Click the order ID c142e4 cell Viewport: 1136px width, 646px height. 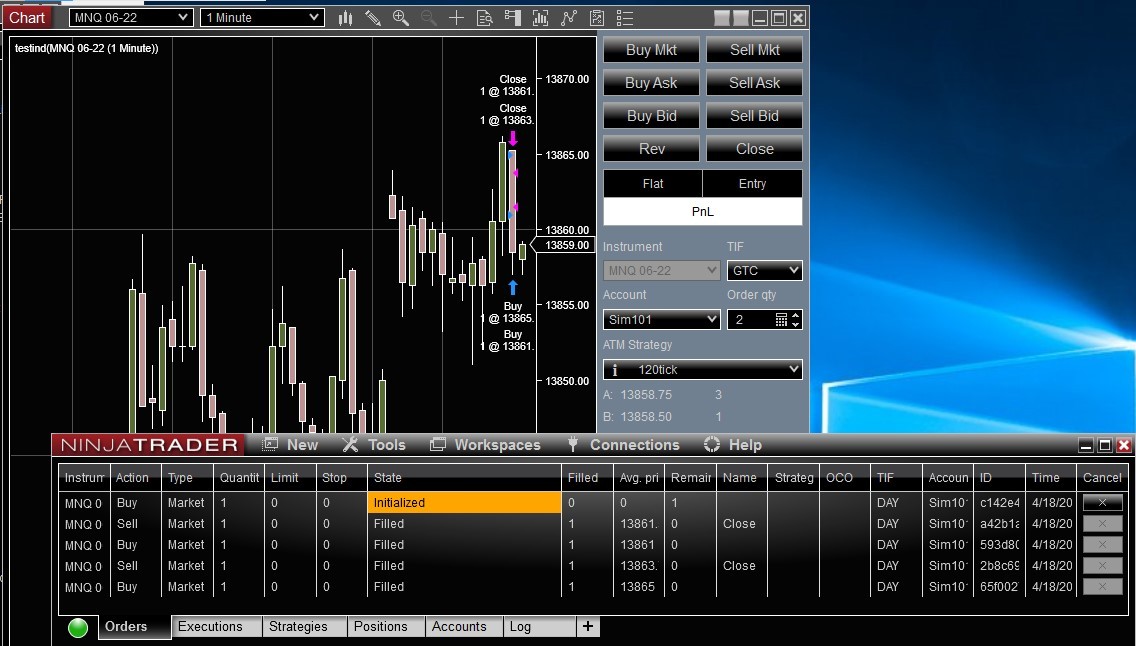(x=999, y=502)
